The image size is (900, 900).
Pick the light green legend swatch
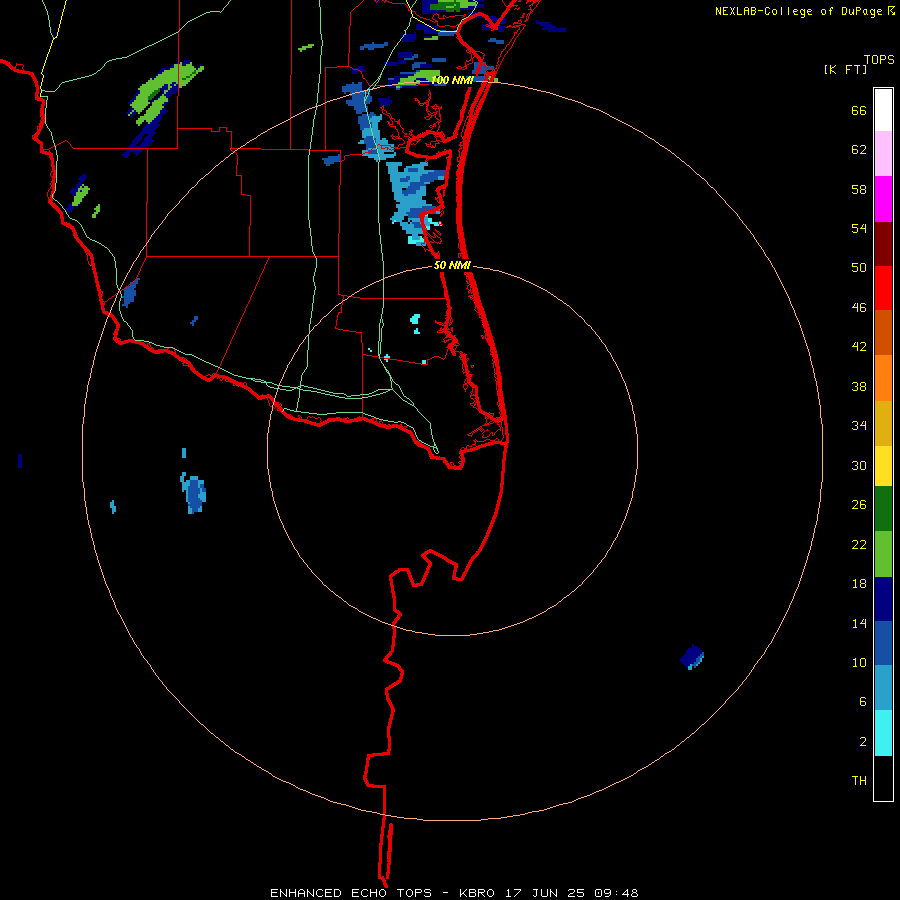(883, 554)
